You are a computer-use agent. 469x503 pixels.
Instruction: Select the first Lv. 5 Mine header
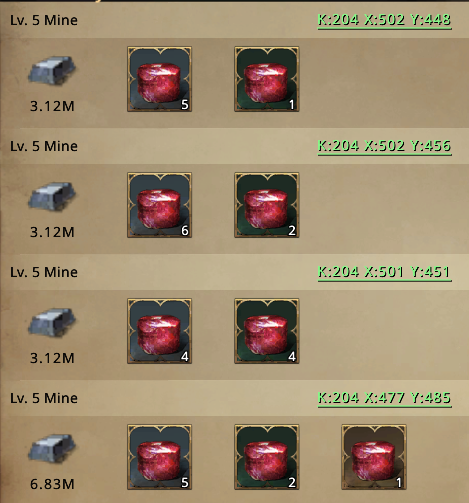coord(44,20)
